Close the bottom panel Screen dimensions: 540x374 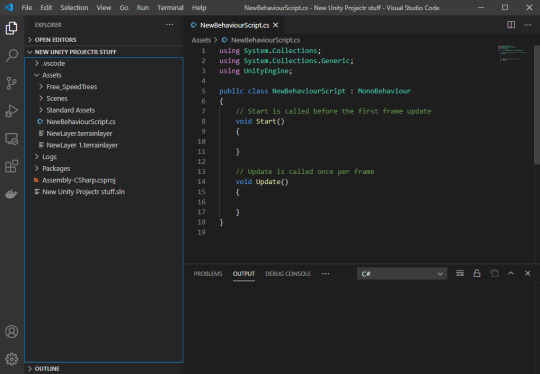(528, 273)
